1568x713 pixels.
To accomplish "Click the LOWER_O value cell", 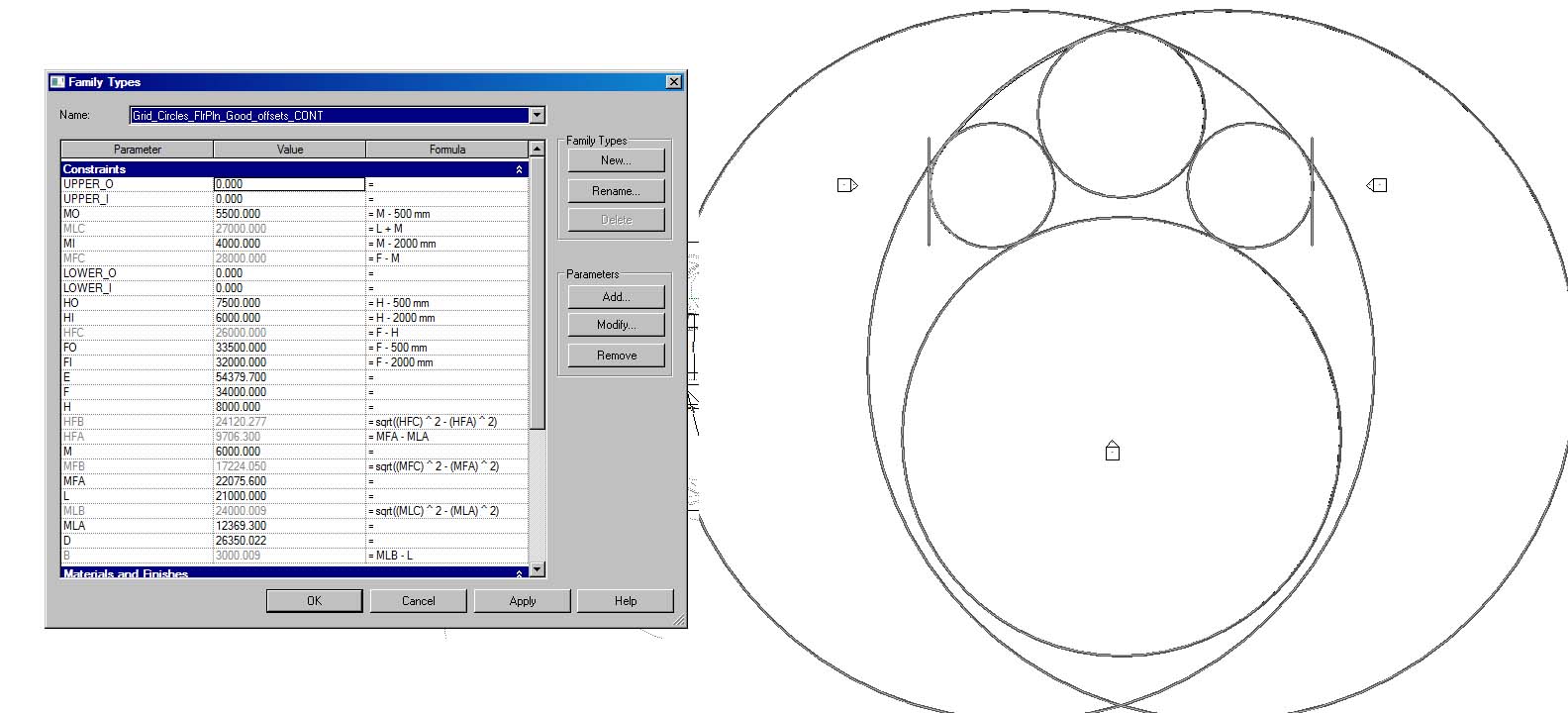I will 289,273.
